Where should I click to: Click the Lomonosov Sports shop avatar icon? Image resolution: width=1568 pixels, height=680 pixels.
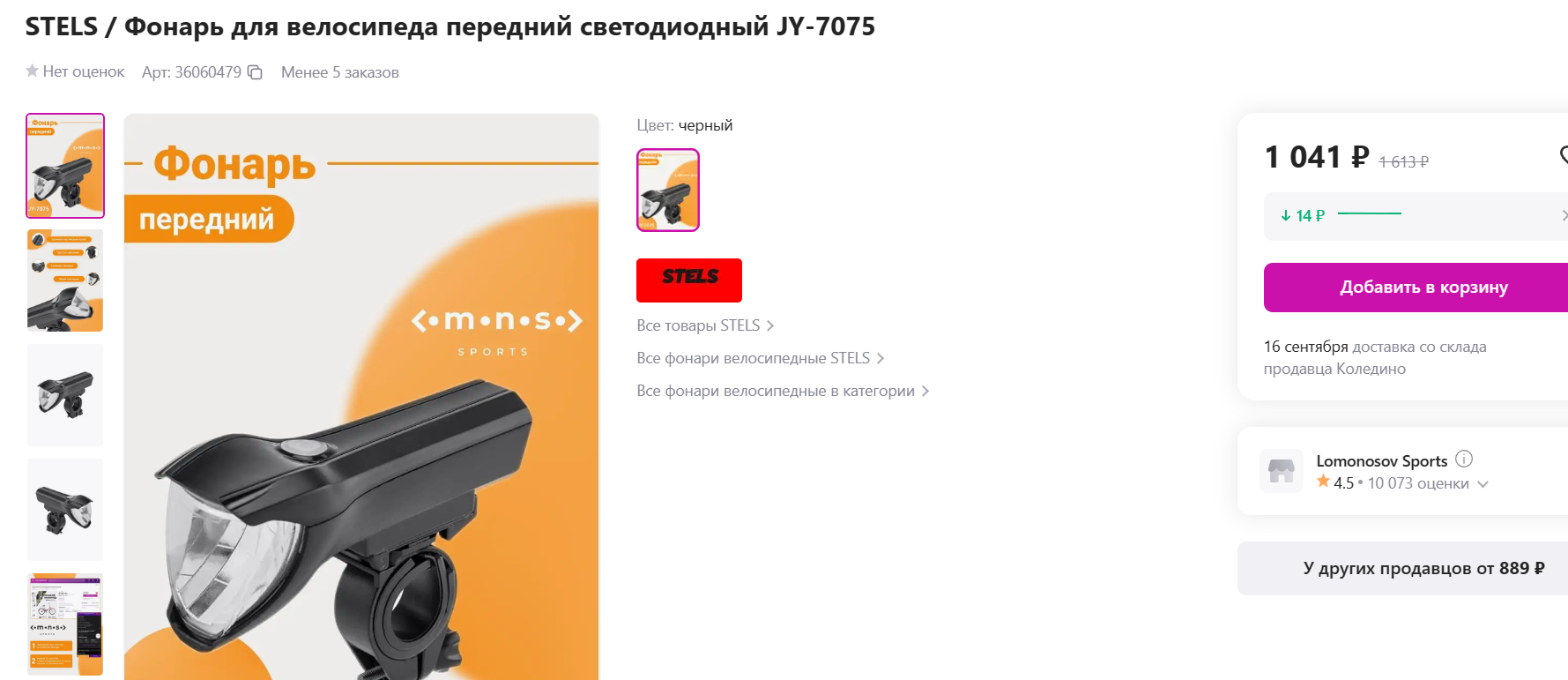pyautogui.click(x=1282, y=471)
